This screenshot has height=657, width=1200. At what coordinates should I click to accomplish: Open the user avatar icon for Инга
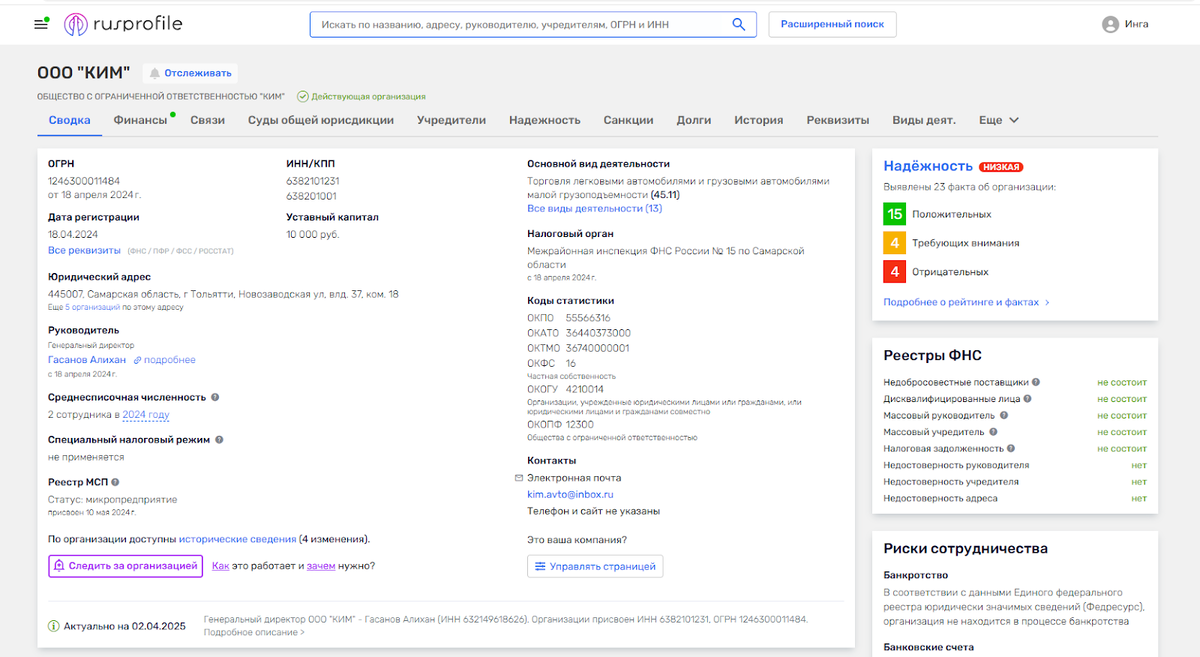click(x=1110, y=24)
